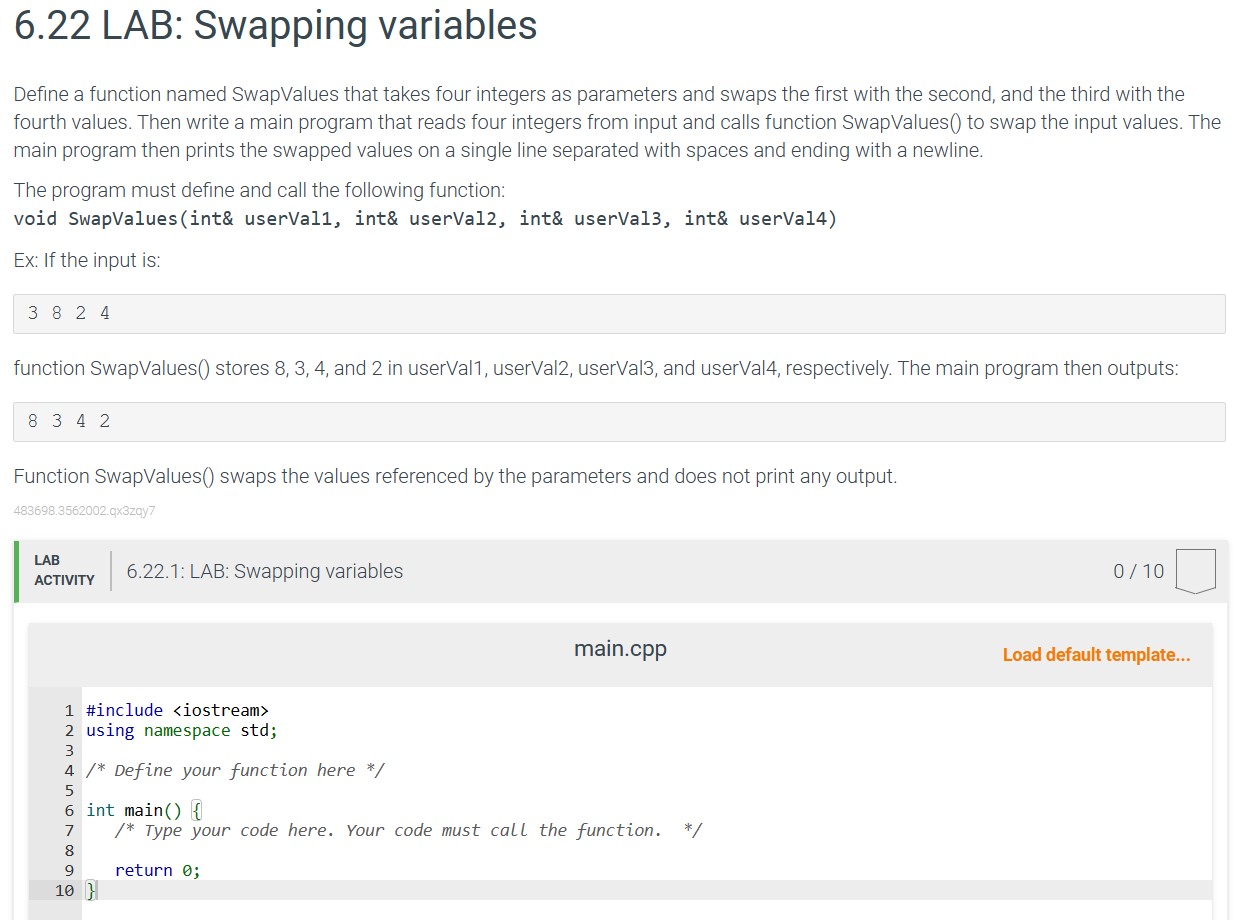The width and height of the screenshot is (1257, 920).
Task: Click the Define your function here comment
Action: point(236,770)
